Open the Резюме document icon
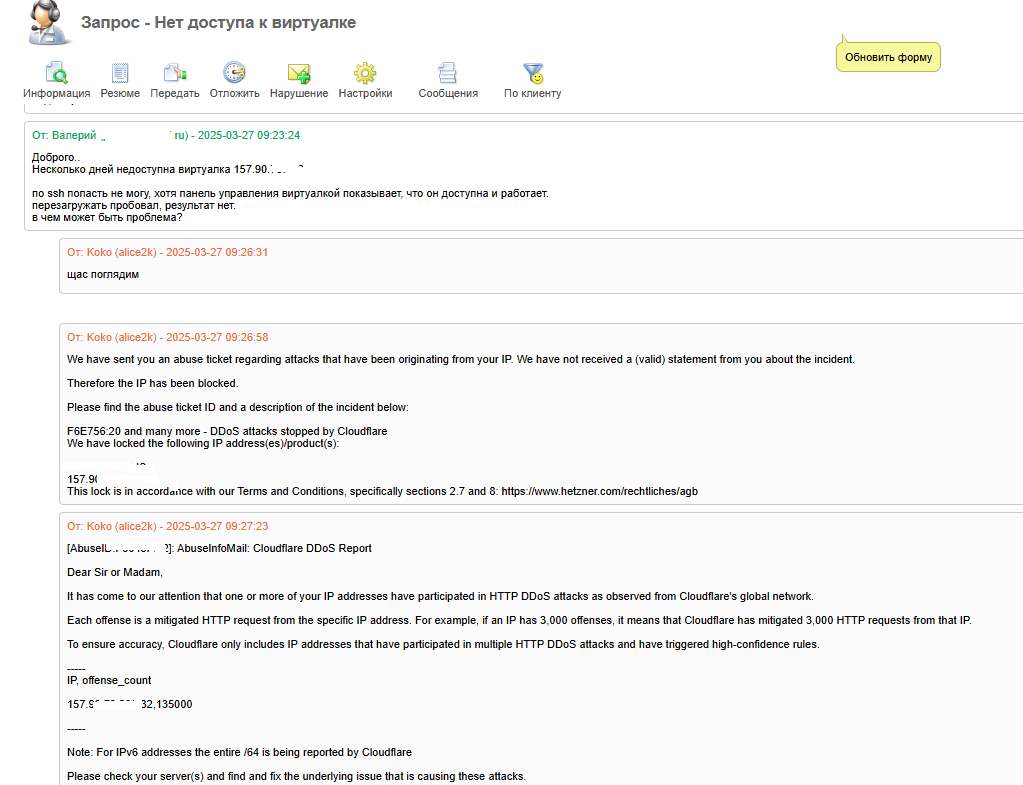 [x=120, y=73]
